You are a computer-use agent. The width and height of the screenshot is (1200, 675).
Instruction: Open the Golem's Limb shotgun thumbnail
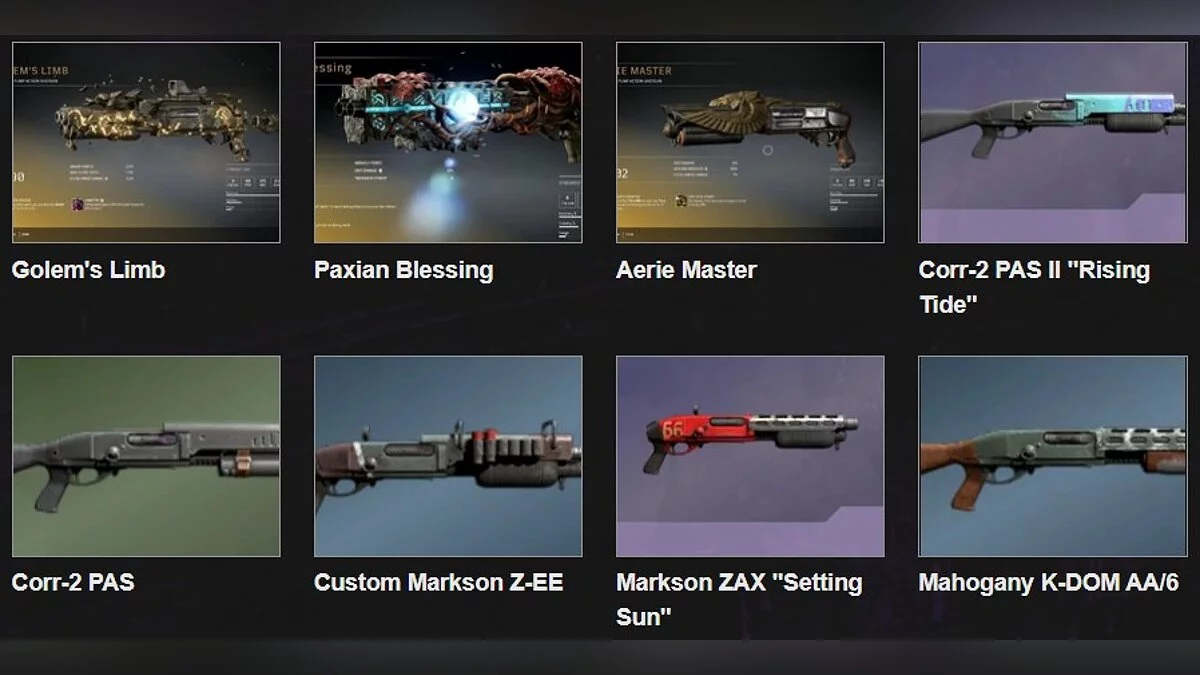tap(146, 142)
